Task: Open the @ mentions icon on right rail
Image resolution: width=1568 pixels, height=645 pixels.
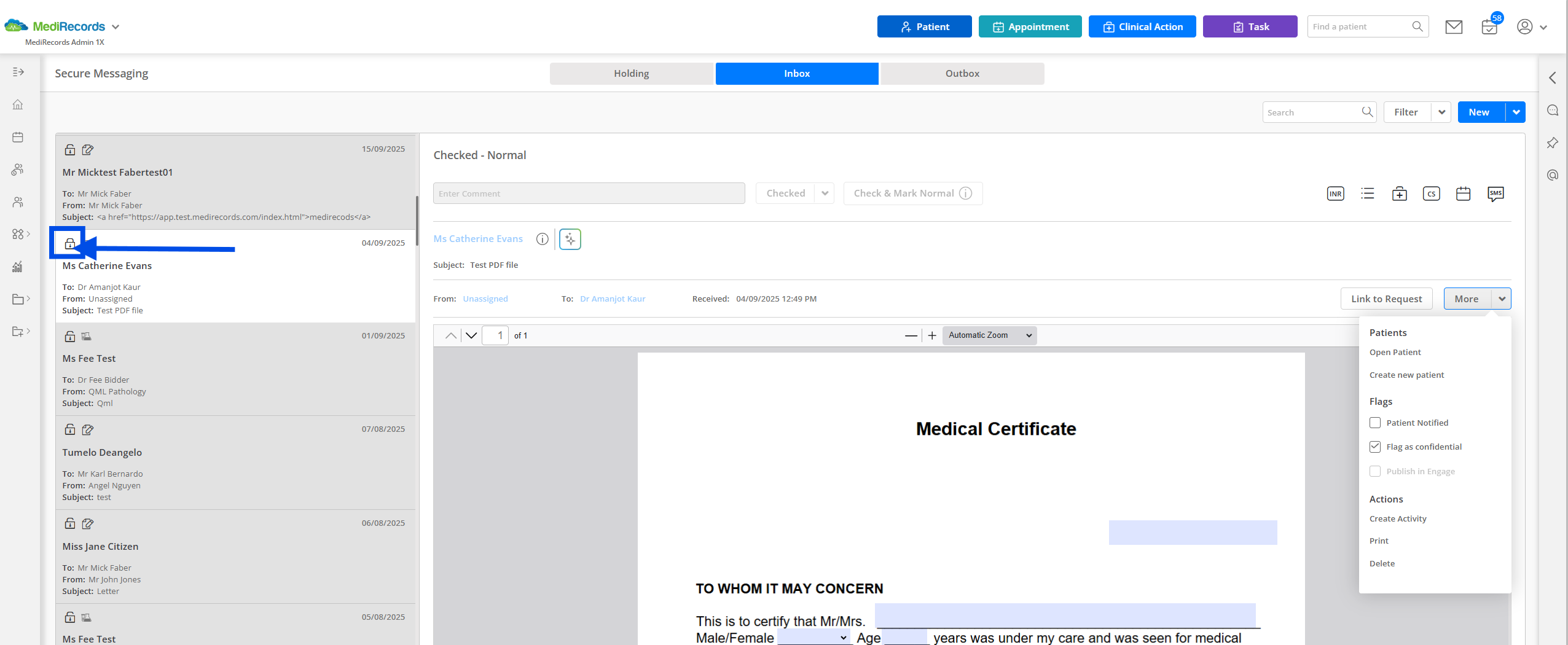Action: (1553, 175)
